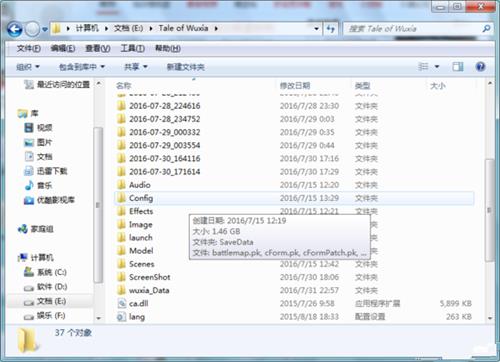
Task: Select 库 in the navigation pane
Action: 28,114
